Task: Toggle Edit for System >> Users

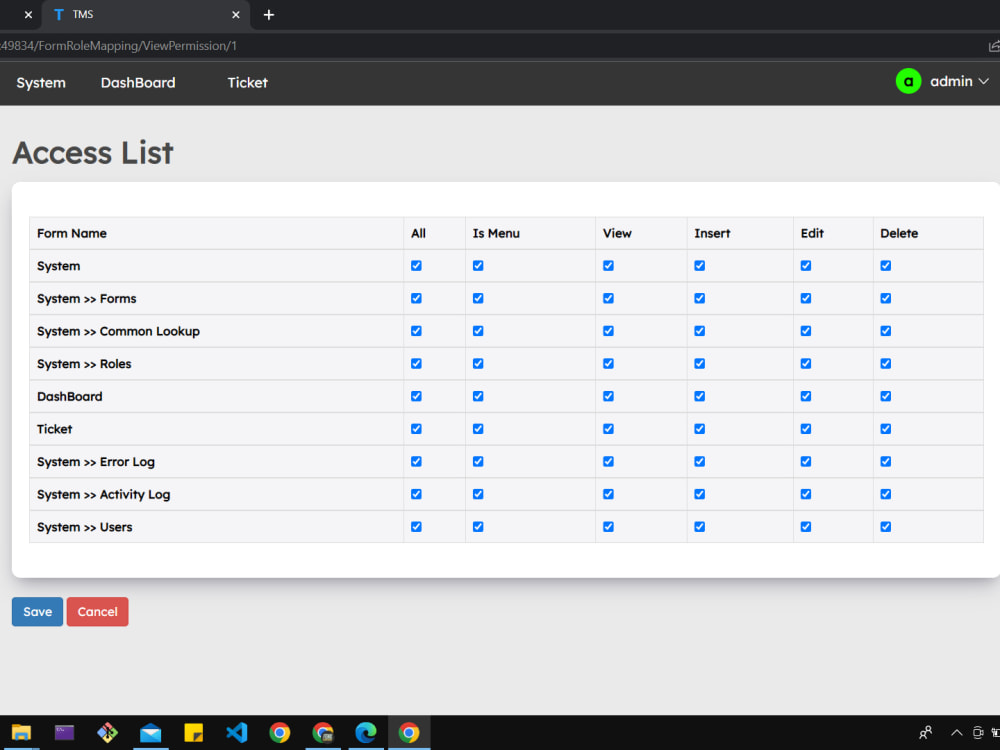Action: tap(806, 527)
